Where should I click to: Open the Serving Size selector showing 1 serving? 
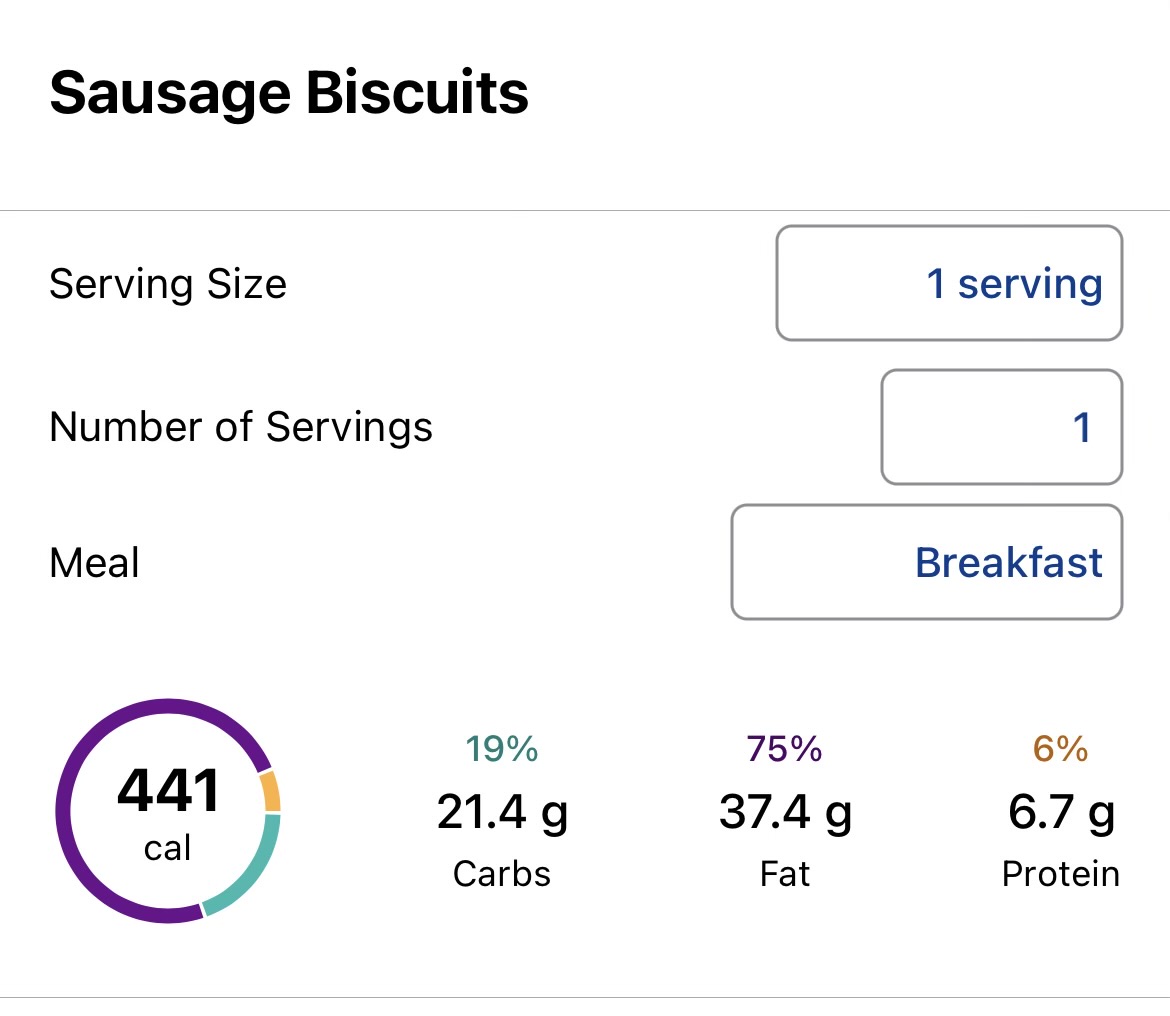[948, 284]
